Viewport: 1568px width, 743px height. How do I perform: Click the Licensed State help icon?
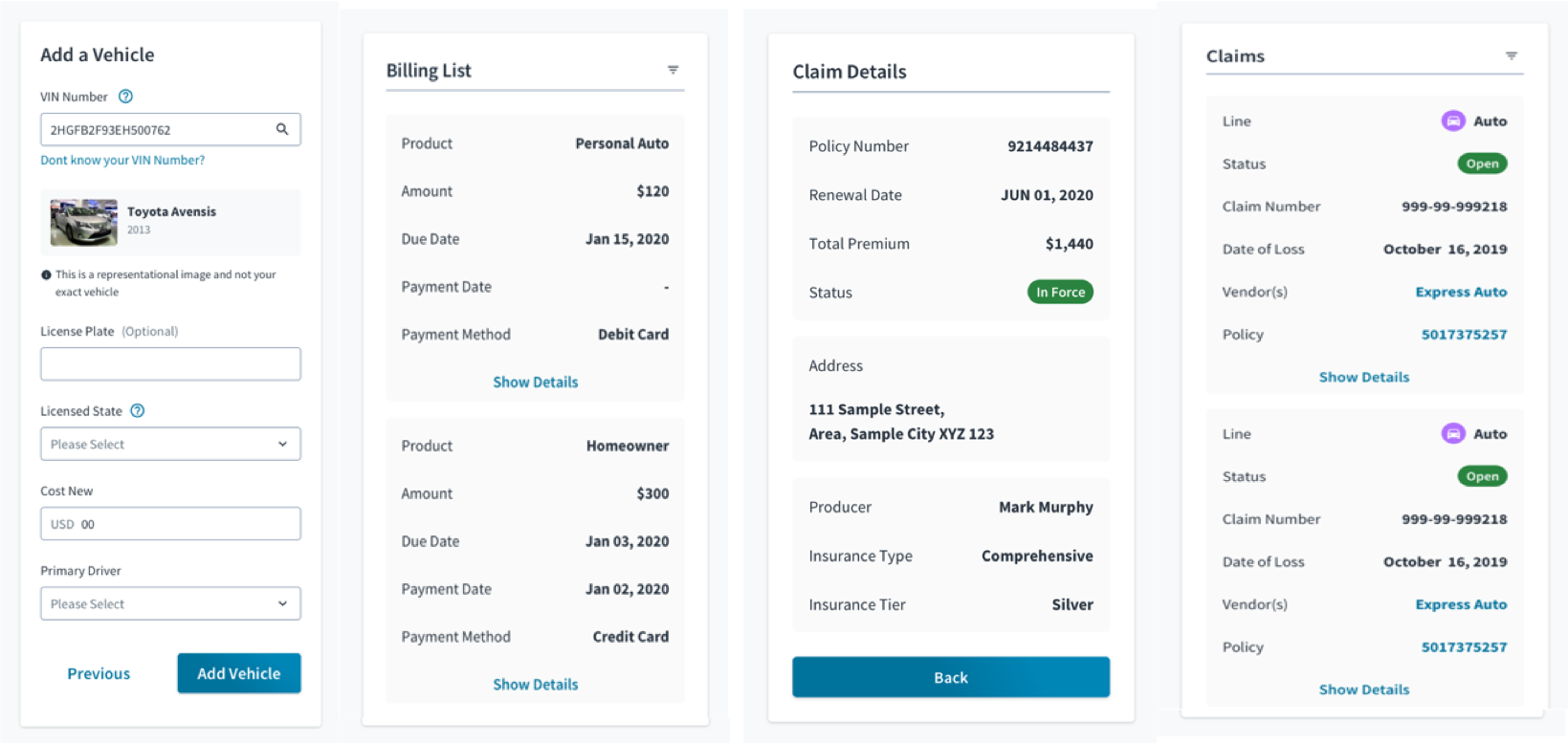[x=138, y=411]
